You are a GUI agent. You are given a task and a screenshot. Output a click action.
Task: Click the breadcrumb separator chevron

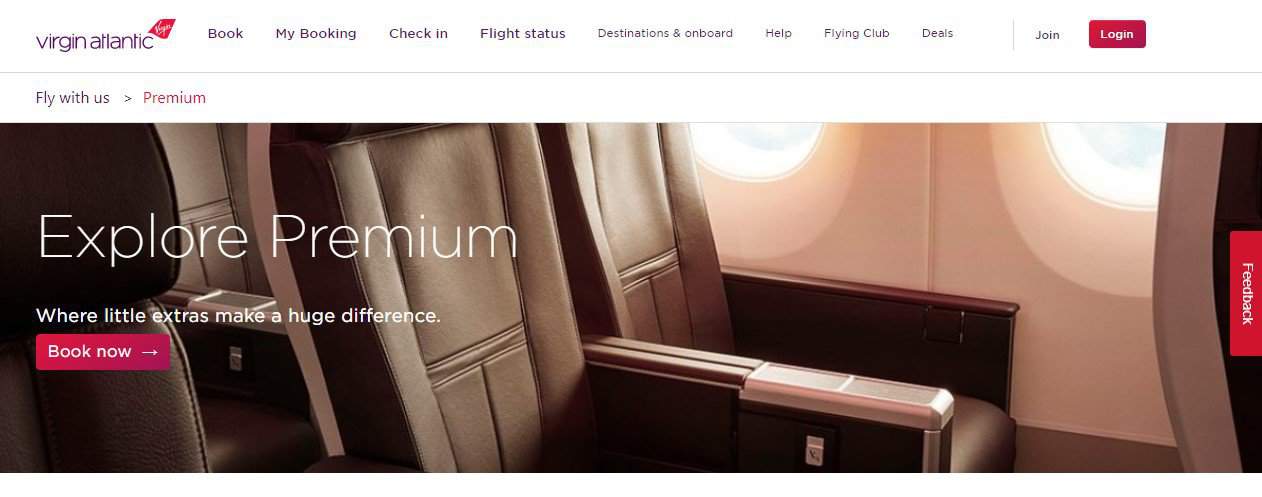pyautogui.click(x=128, y=98)
